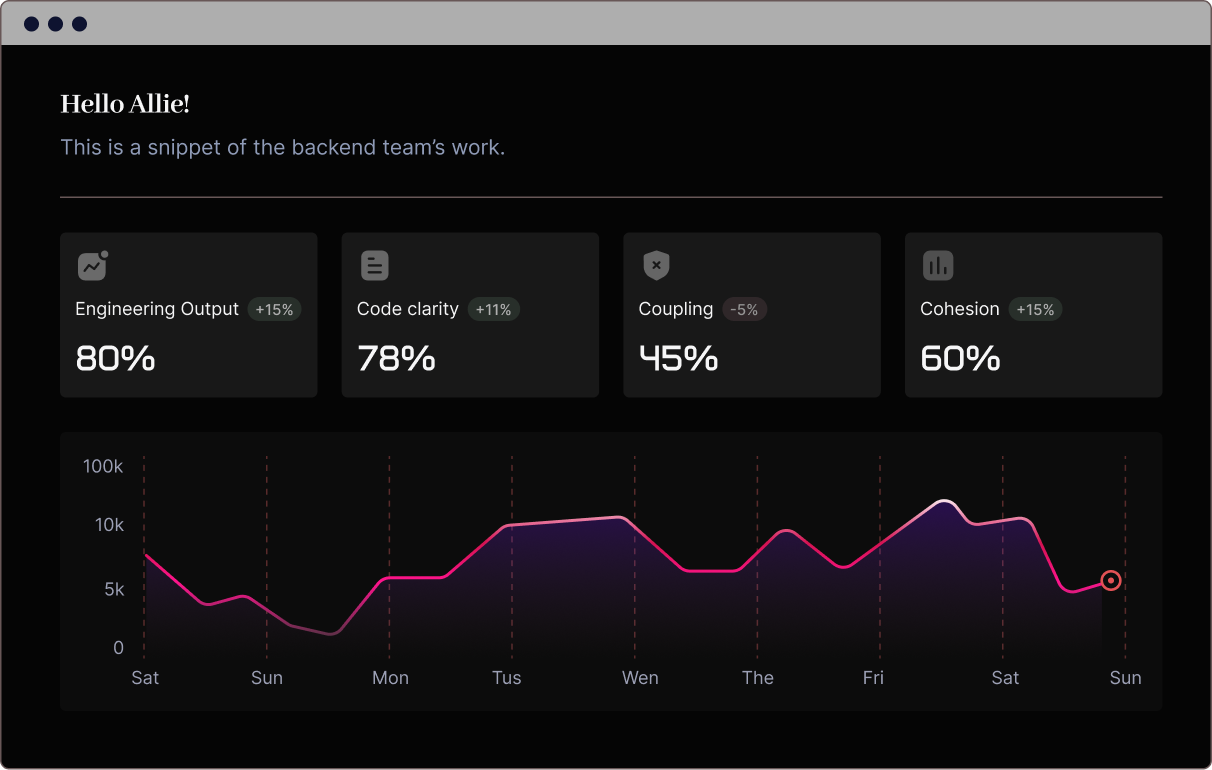
Task: Click the +15% badge beside Cohesion
Action: (1035, 310)
